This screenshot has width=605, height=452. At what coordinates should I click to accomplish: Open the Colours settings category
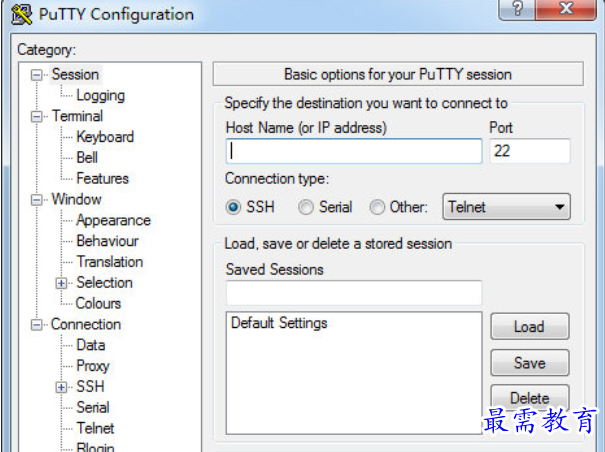(x=98, y=303)
